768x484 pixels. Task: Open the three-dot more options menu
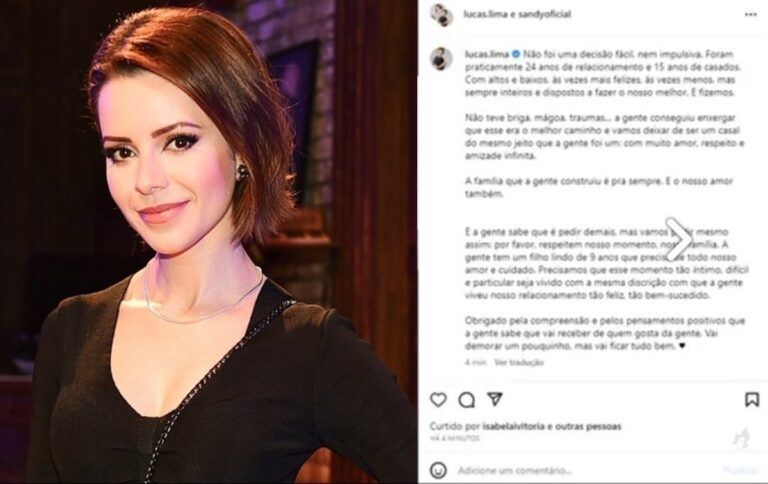pyautogui.click(x=751, y=15)
